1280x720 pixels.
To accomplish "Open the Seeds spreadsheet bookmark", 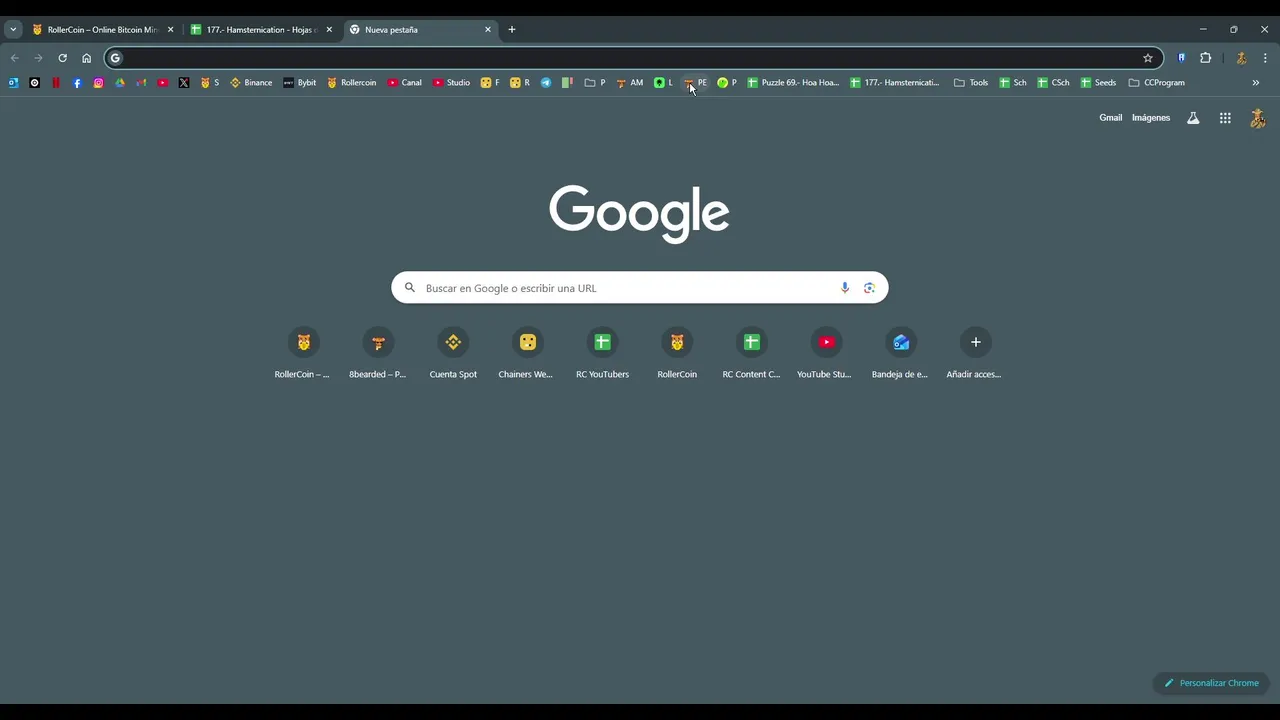I will point(1098,83).
